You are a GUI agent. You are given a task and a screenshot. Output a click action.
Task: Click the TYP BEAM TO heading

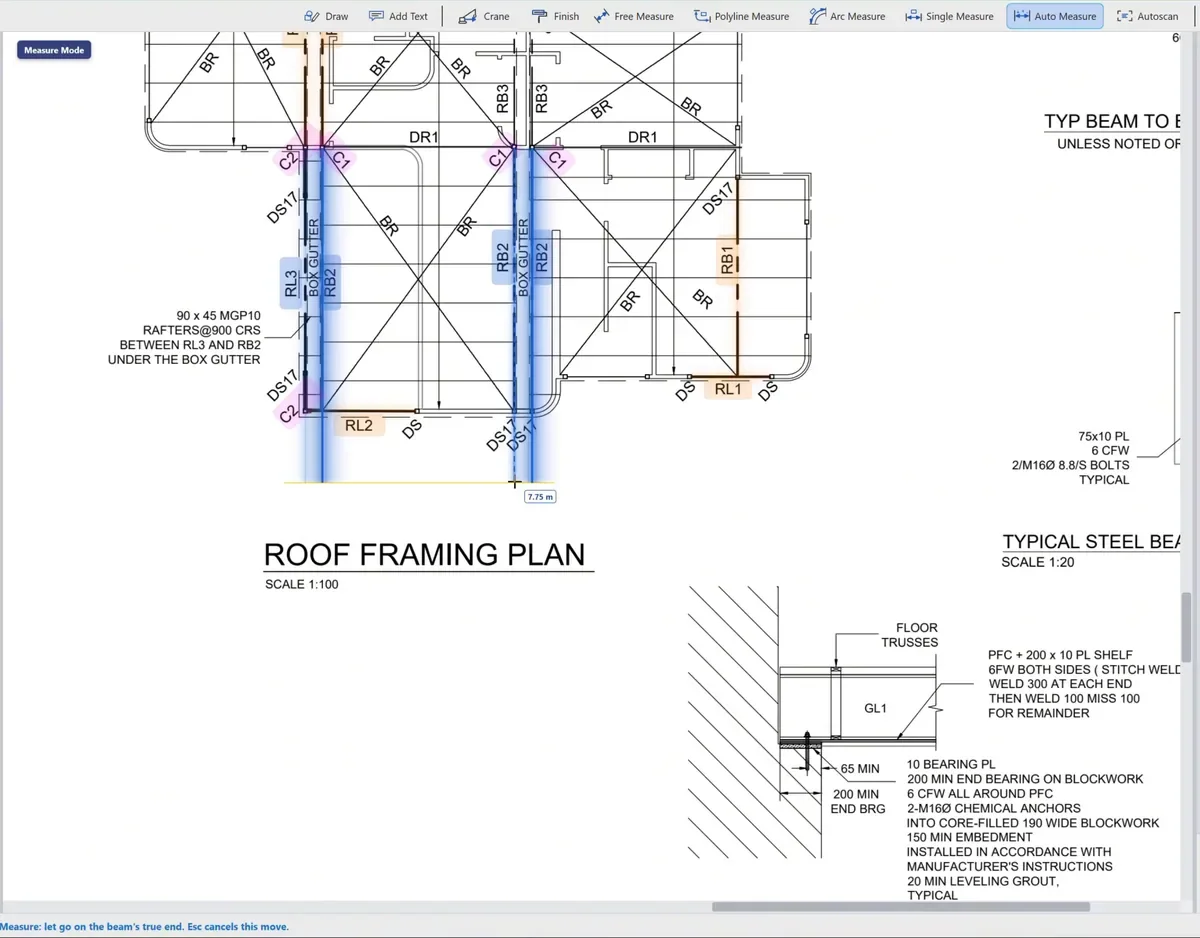click(1113, 121)
